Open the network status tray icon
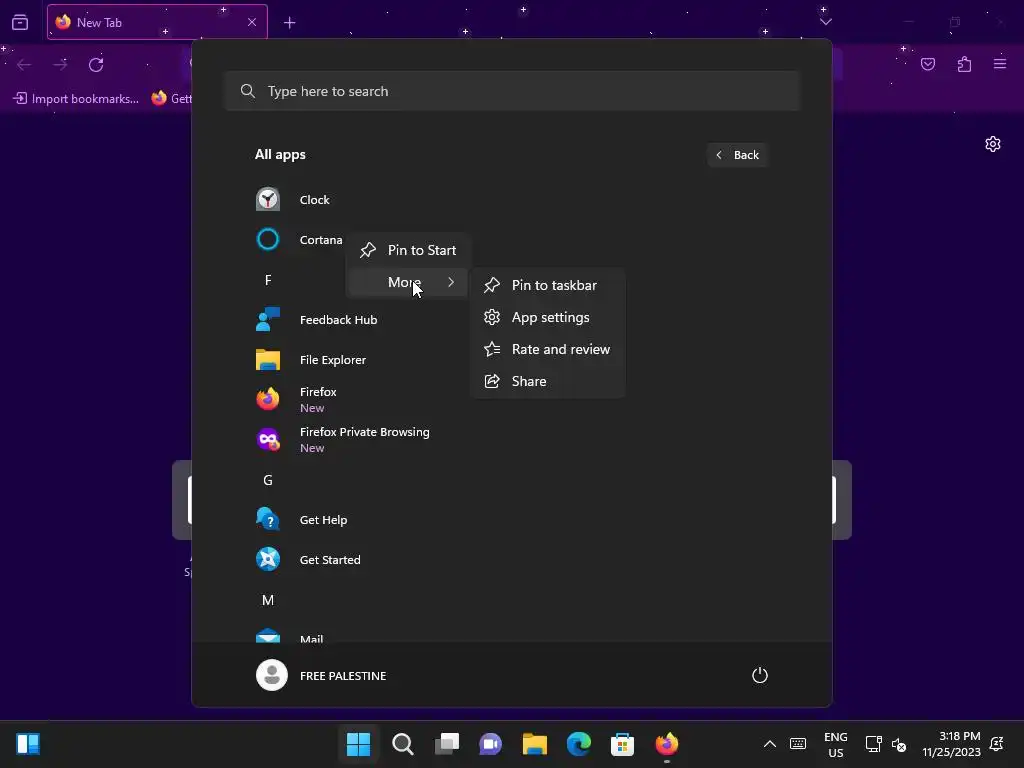This screenshot has height=768, width=1024. tap(873, 744)
